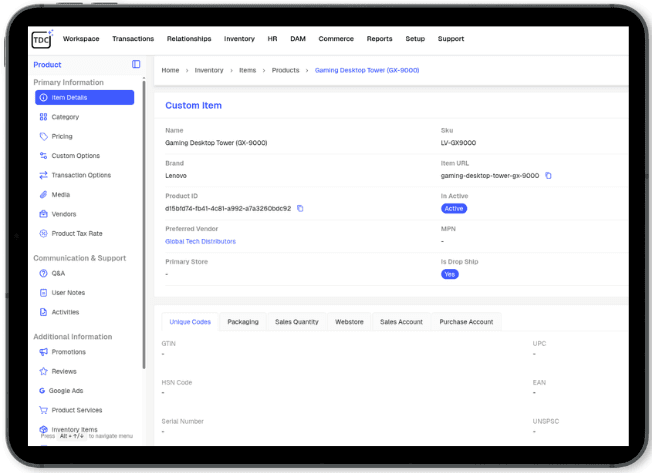The height and width of the screenshot is (473, 652).
Task: Click the Q&A question mark icon
Action: click(x=43, y=273)
